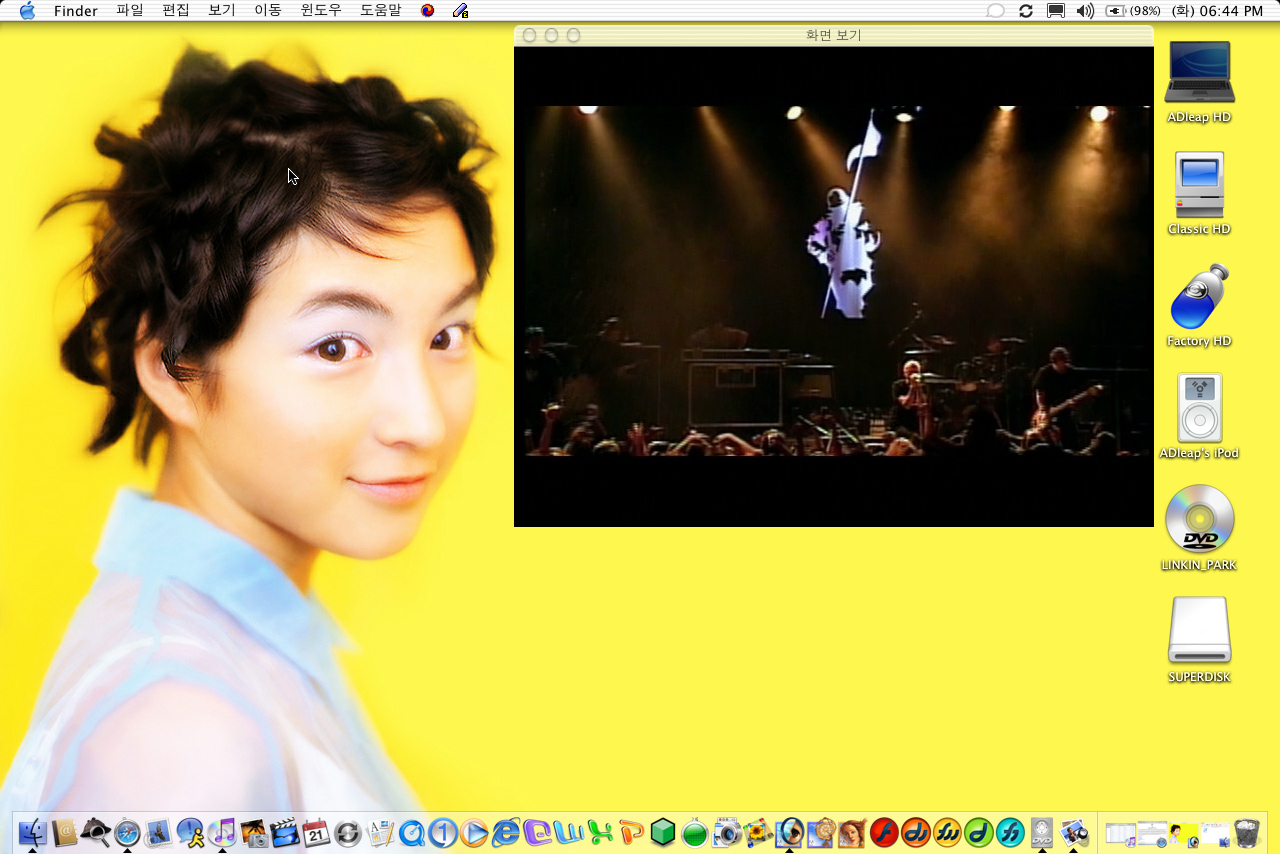The height and width of the screenshot is (854, 1280).
Task: Open the DVD Player dock icon
Action: coord(1042,832)
